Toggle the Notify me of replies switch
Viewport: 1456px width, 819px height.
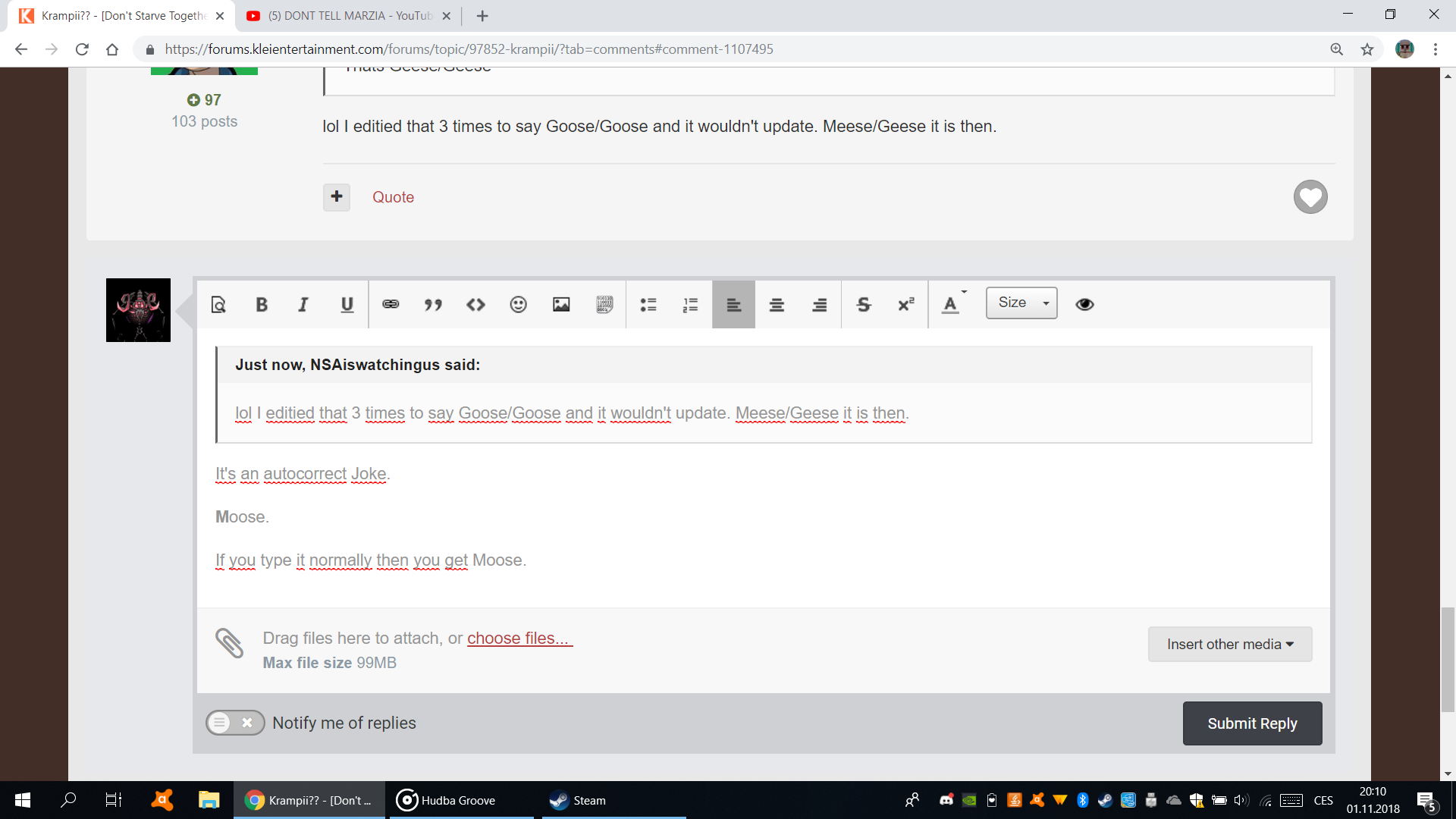[235, 723]
